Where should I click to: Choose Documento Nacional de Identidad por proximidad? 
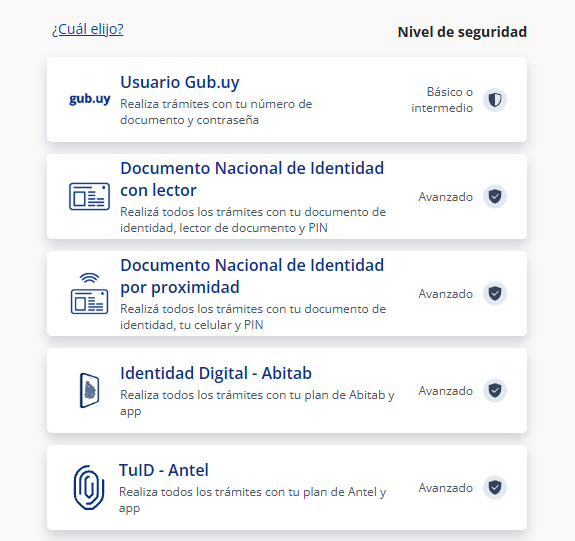pyautogui.click(x=252, y=276)
